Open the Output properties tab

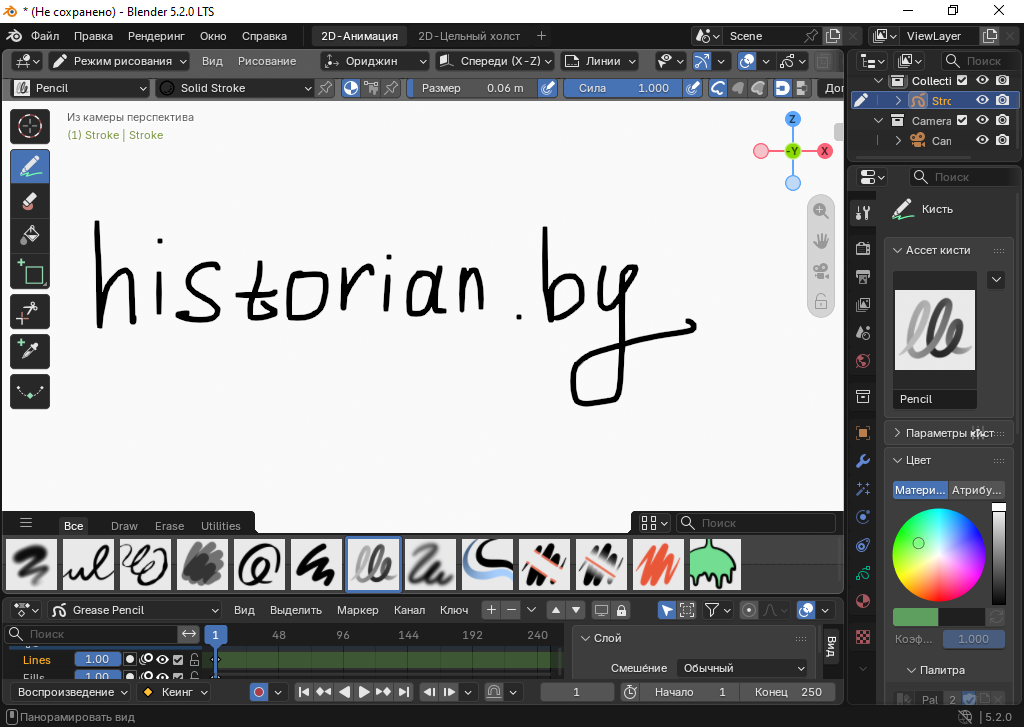(x=863, y=276)
